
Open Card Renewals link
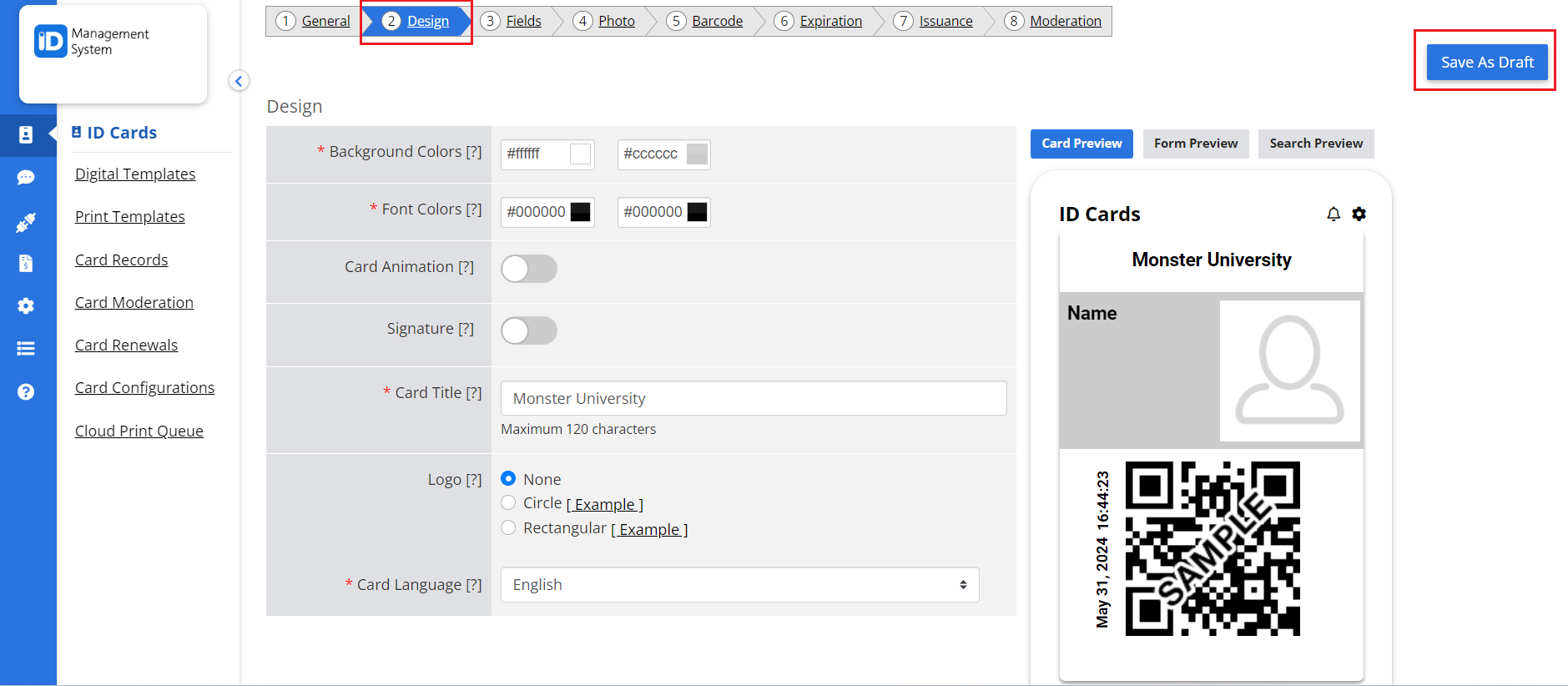pyautogui.click(x=127, y=345)
